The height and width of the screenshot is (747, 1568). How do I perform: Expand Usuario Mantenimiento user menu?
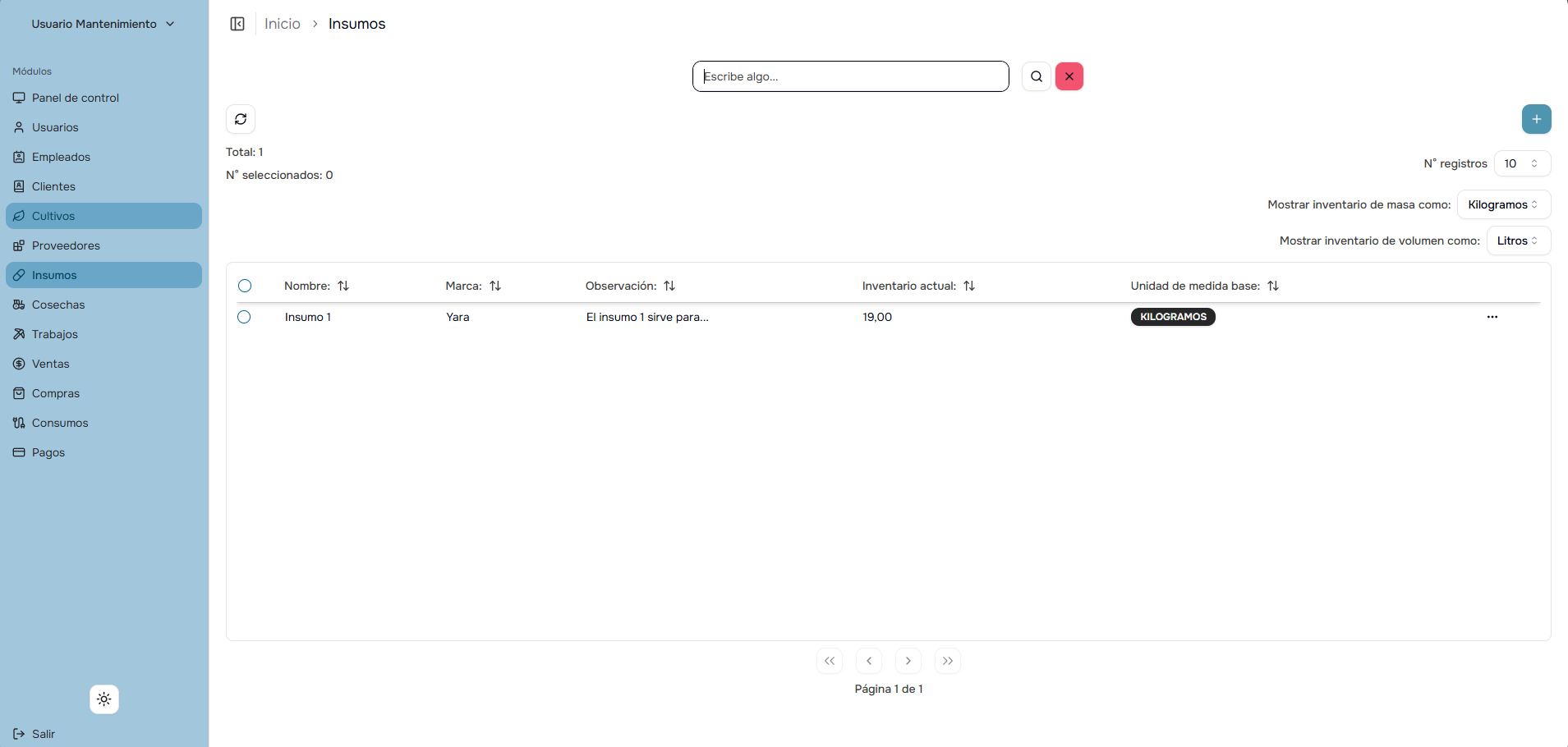tap(103, 24)
